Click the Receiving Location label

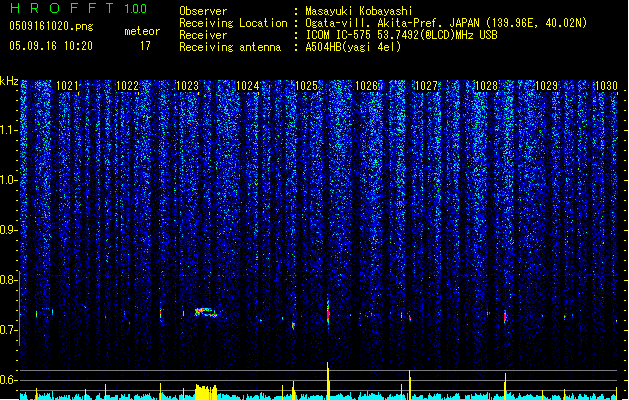(233, 23)
